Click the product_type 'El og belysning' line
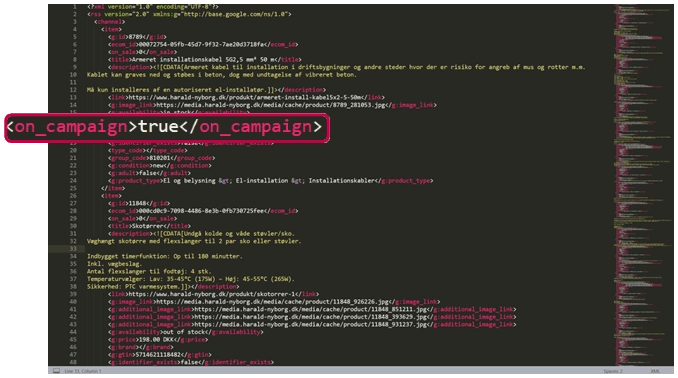678x378 pixels. click(x=270, y=181)
